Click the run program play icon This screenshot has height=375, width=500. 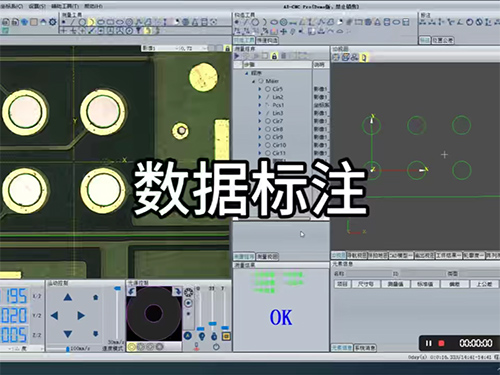(x=237, y=56)
